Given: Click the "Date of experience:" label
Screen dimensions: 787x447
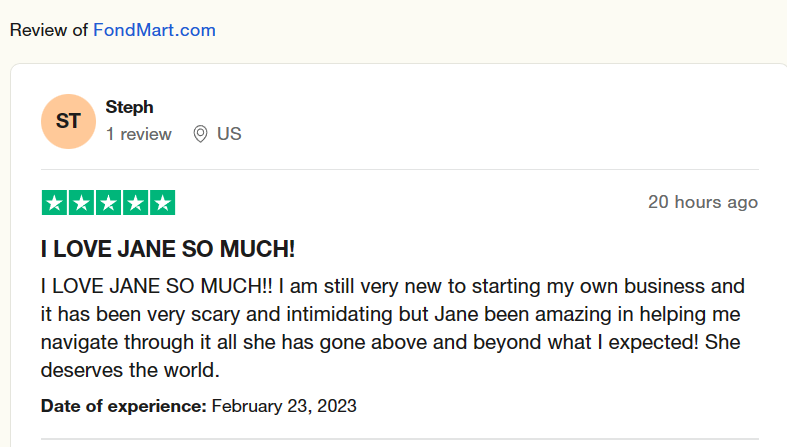Looking at the screenshot, I should coord(123,406).
